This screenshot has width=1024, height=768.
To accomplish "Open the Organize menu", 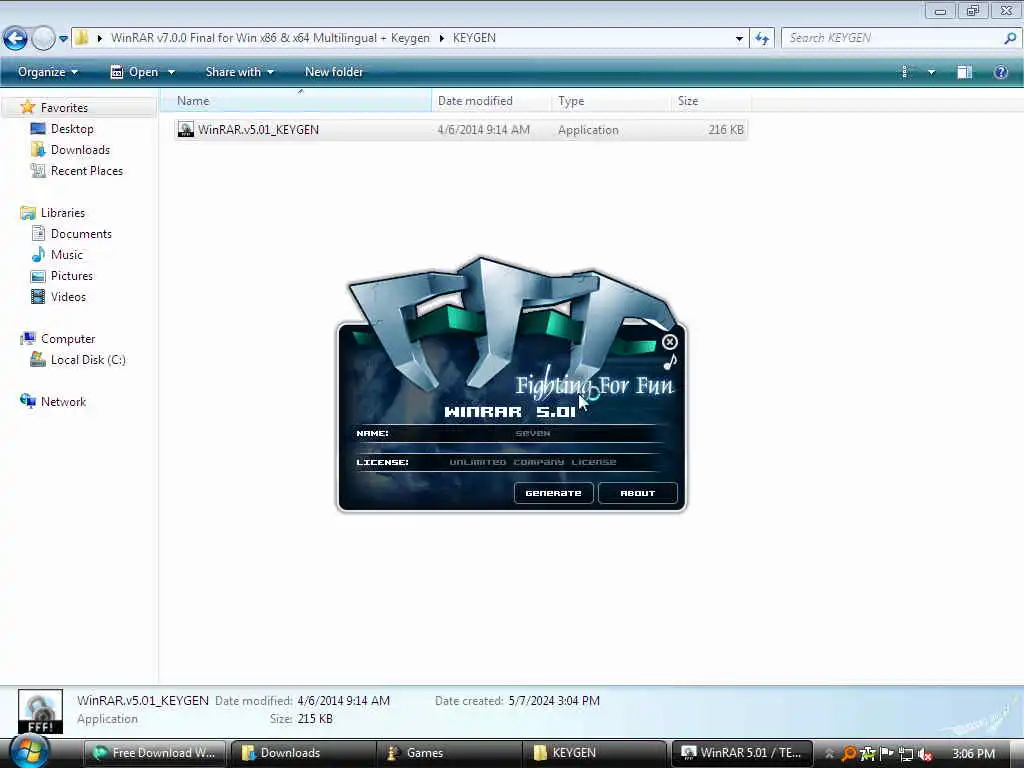I will pos(48,72).
